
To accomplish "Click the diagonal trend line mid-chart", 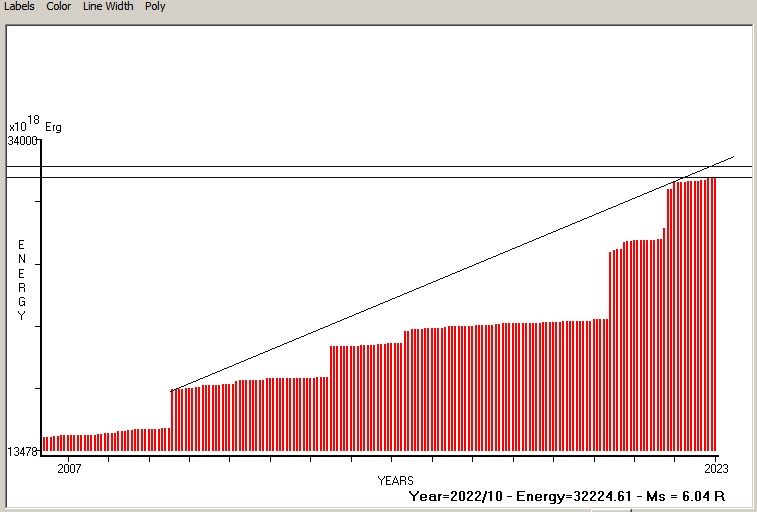I will 450,275.
